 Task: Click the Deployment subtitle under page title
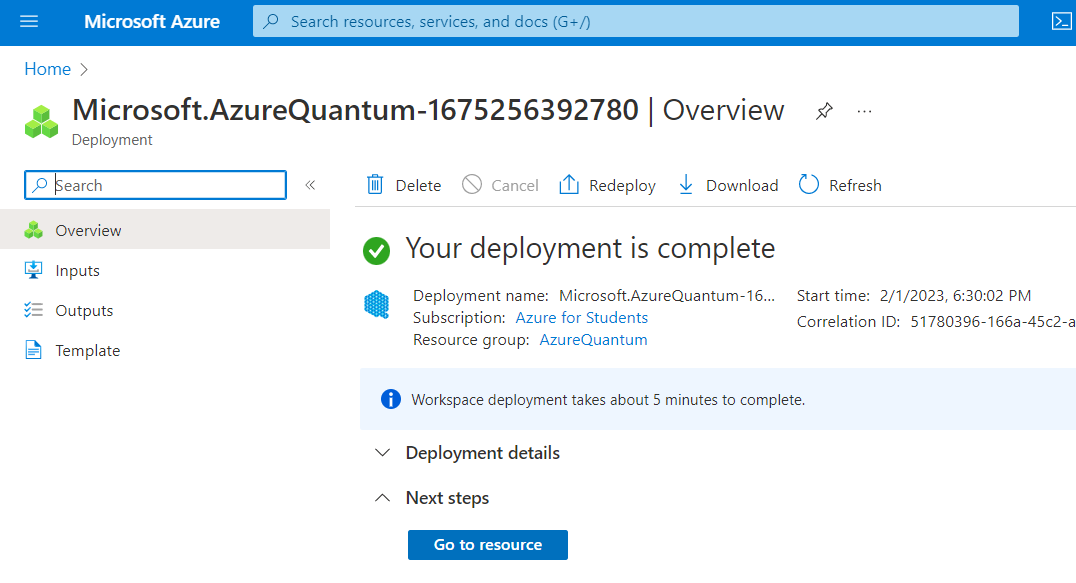click(112, 140)
